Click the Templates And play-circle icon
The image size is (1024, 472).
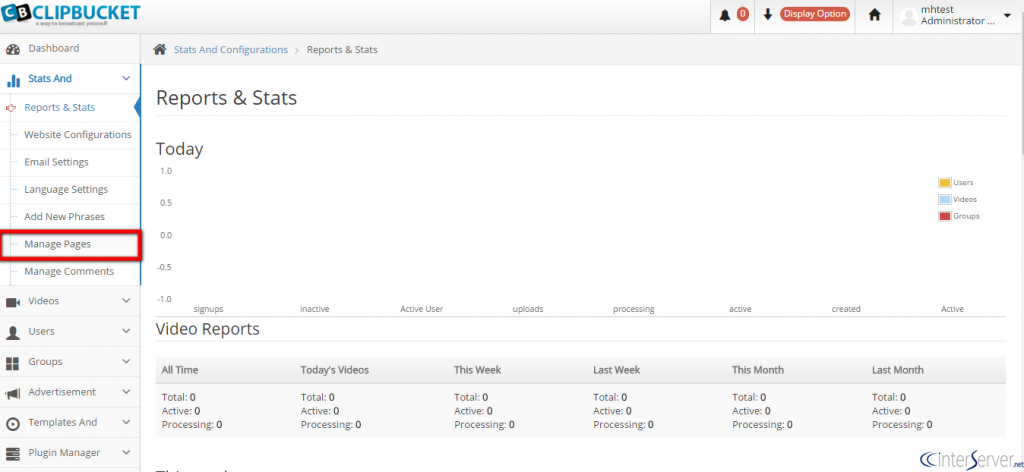12,424
